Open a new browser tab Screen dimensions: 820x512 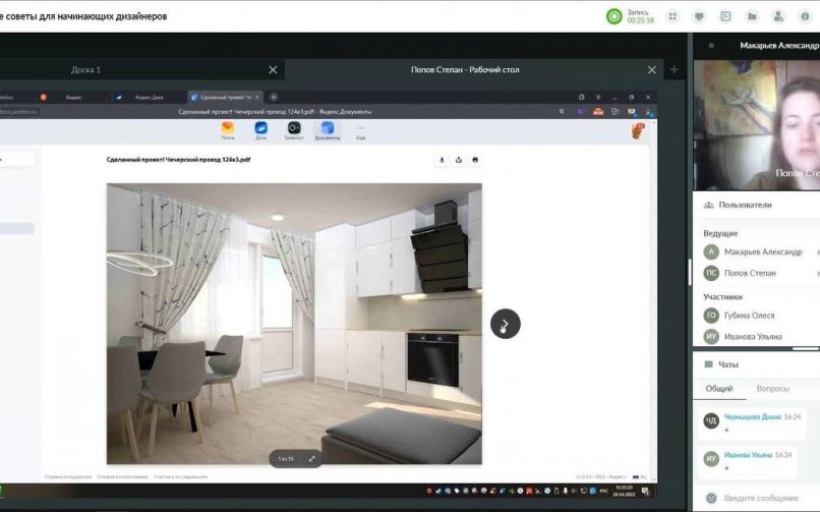[274, 97]
